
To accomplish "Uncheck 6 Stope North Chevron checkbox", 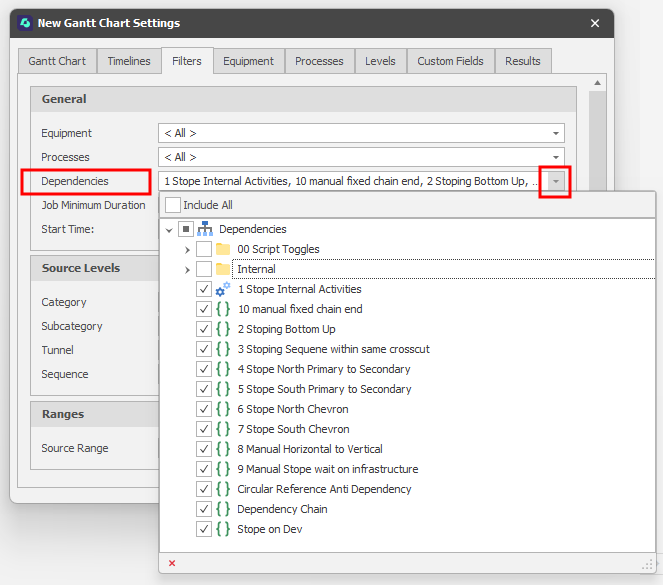I will pos(204,410).
